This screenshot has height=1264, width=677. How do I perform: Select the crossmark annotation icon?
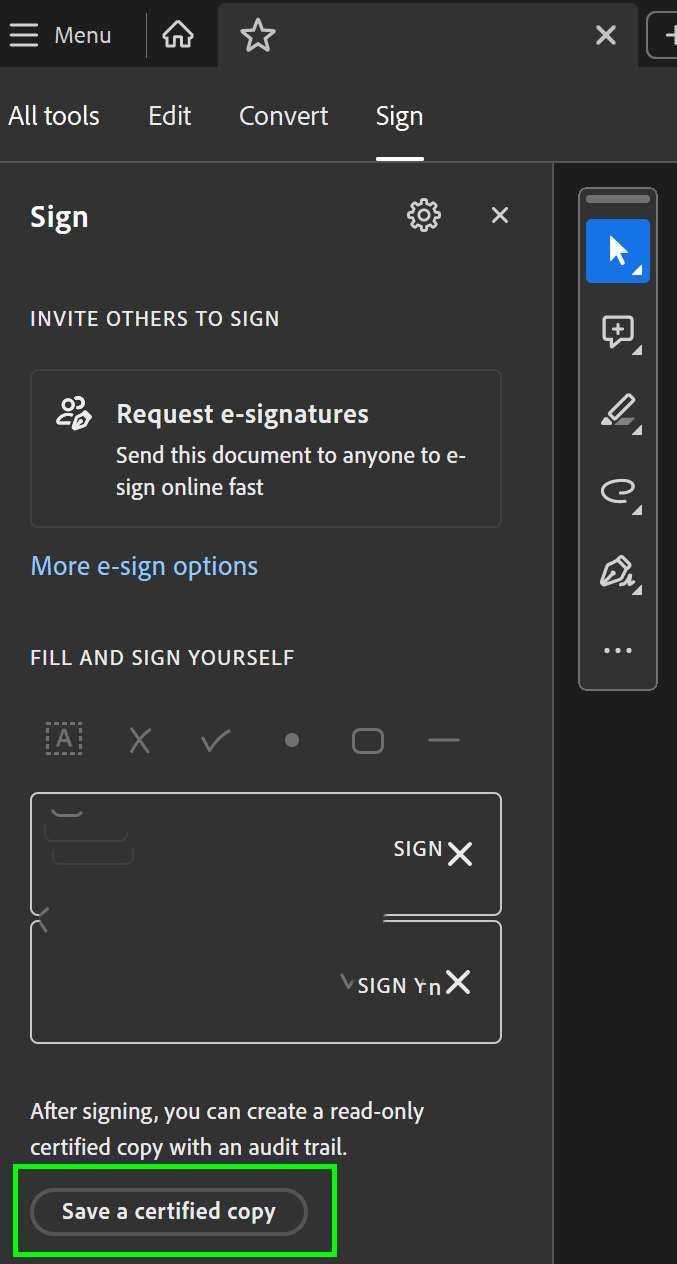tap(140, 739)
